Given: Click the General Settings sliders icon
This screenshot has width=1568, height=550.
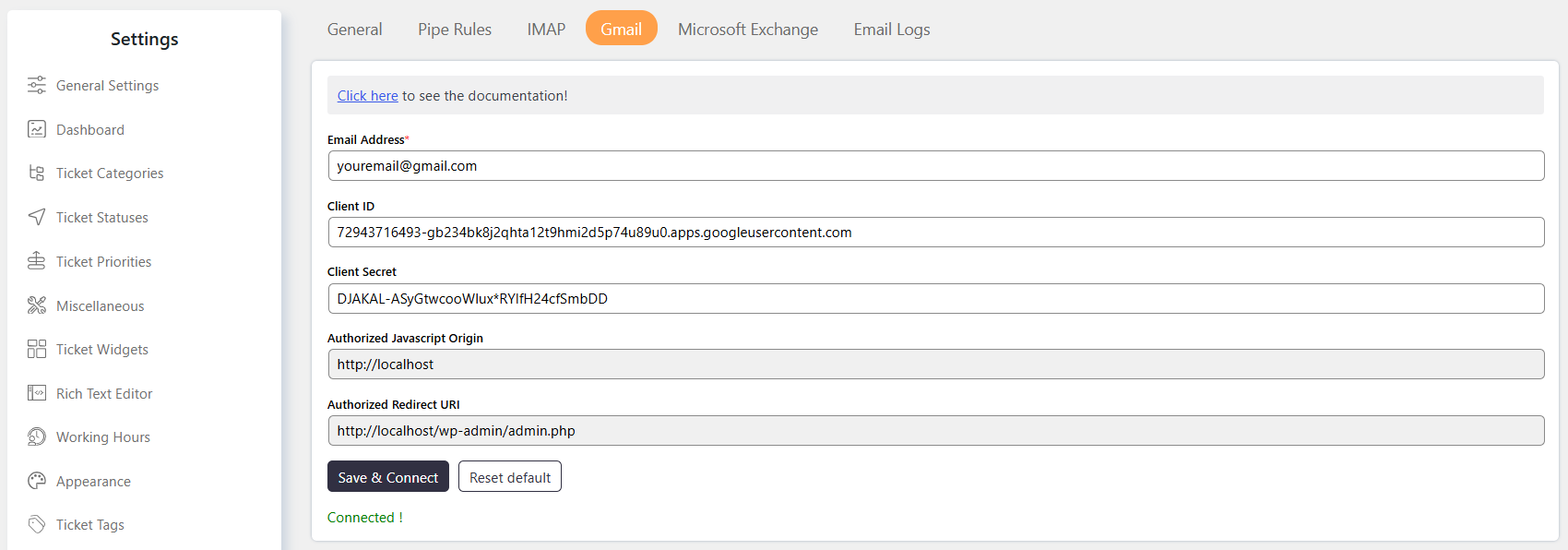Looking at the screenshot, I should coord(37,85).
